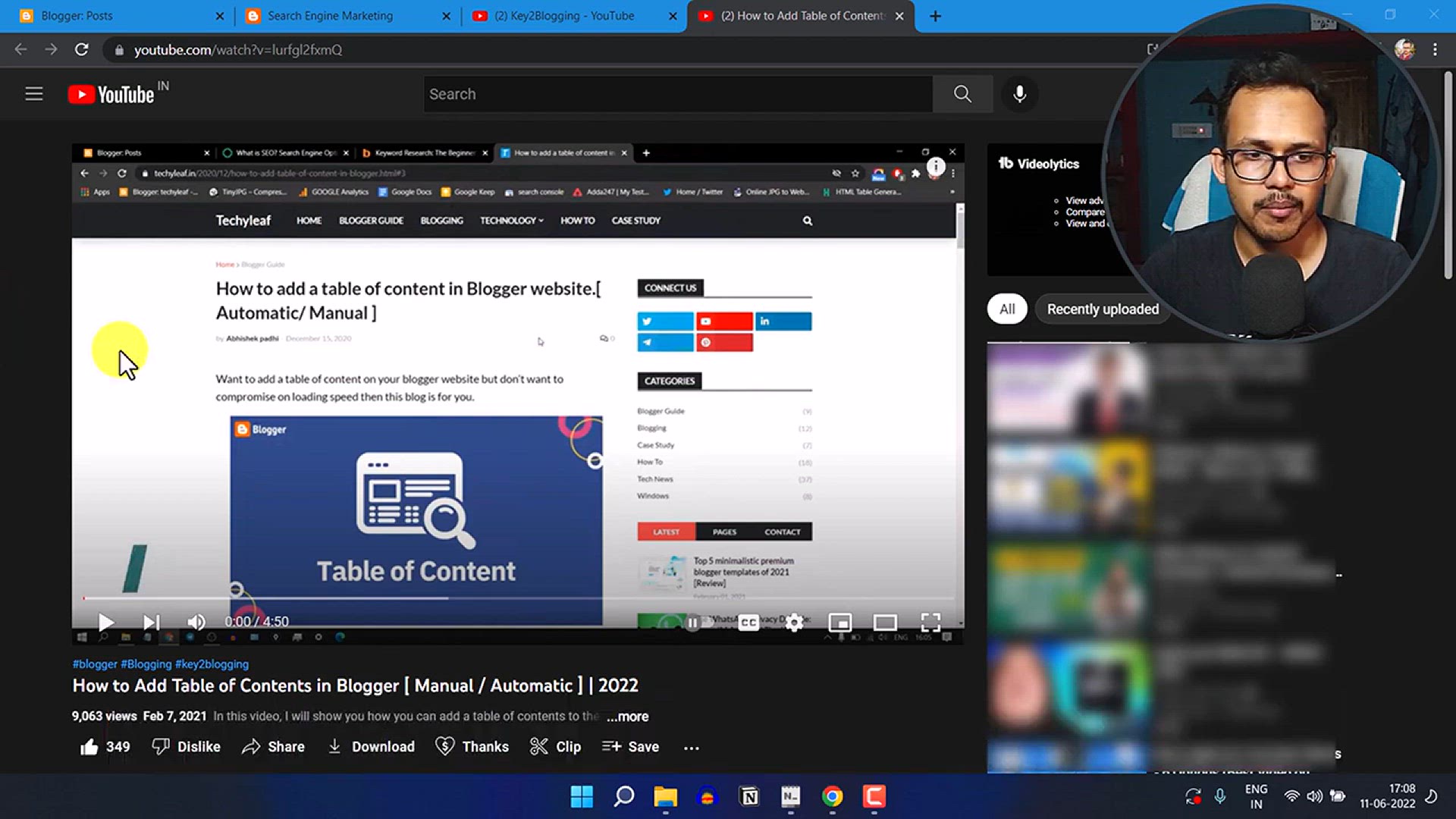The image size is (1456, 819).
Task: Switch to miniplayer mode
Action: click(x=839, y=623)
